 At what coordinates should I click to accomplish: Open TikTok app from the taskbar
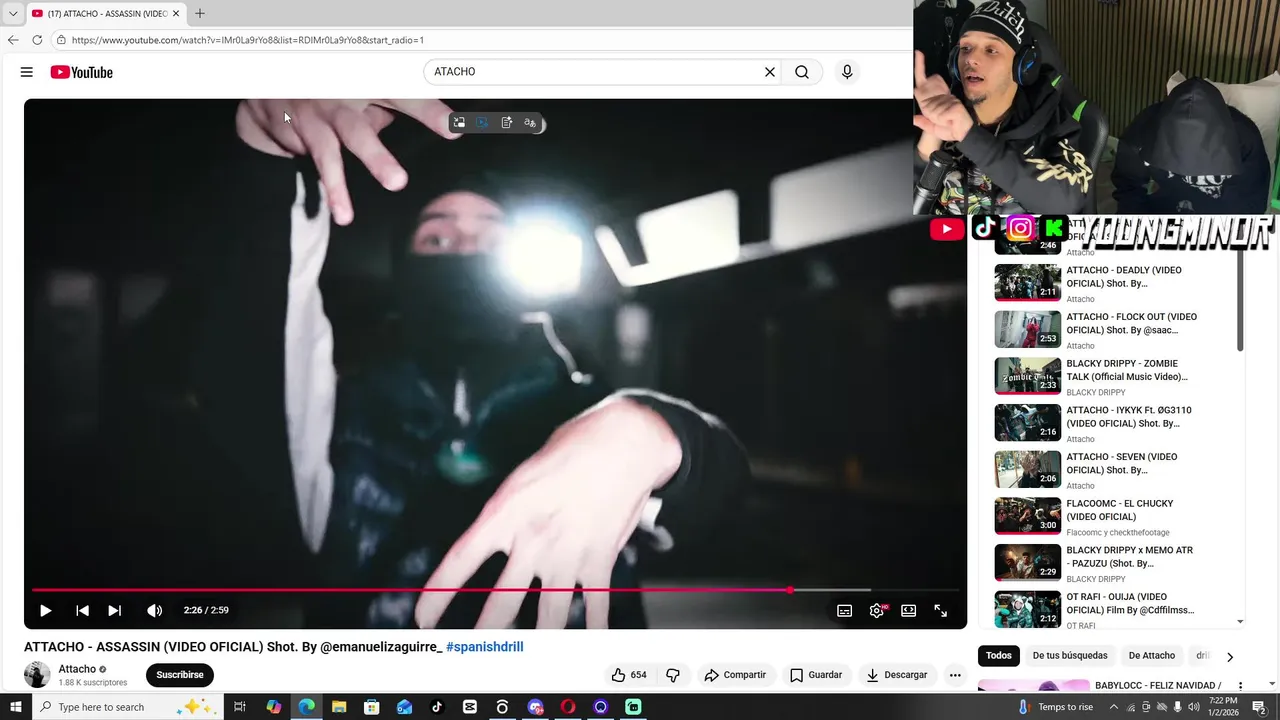click(x=437, y=707)
